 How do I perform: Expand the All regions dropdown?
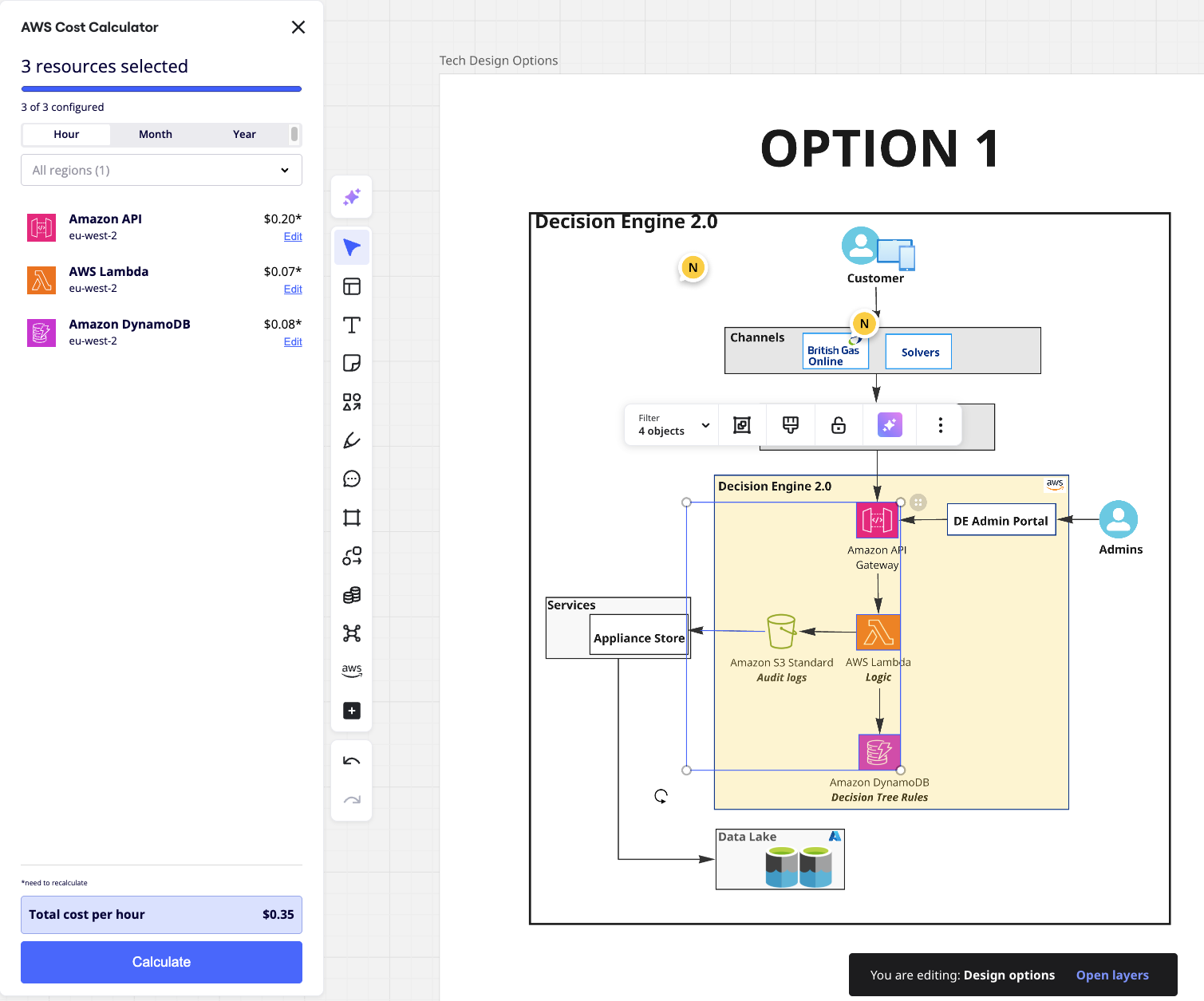point(161,170)
